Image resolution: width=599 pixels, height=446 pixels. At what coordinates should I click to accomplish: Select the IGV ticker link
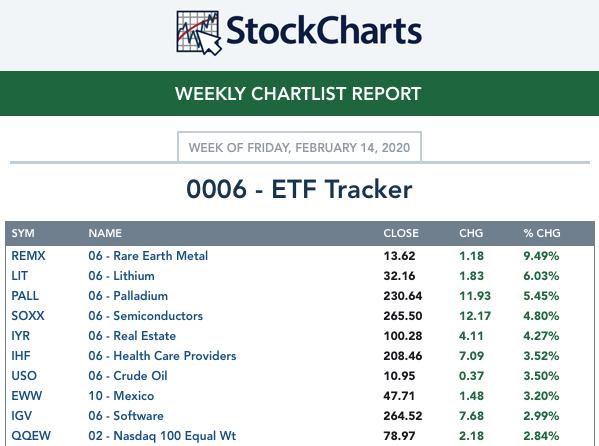tap(22, 415)
